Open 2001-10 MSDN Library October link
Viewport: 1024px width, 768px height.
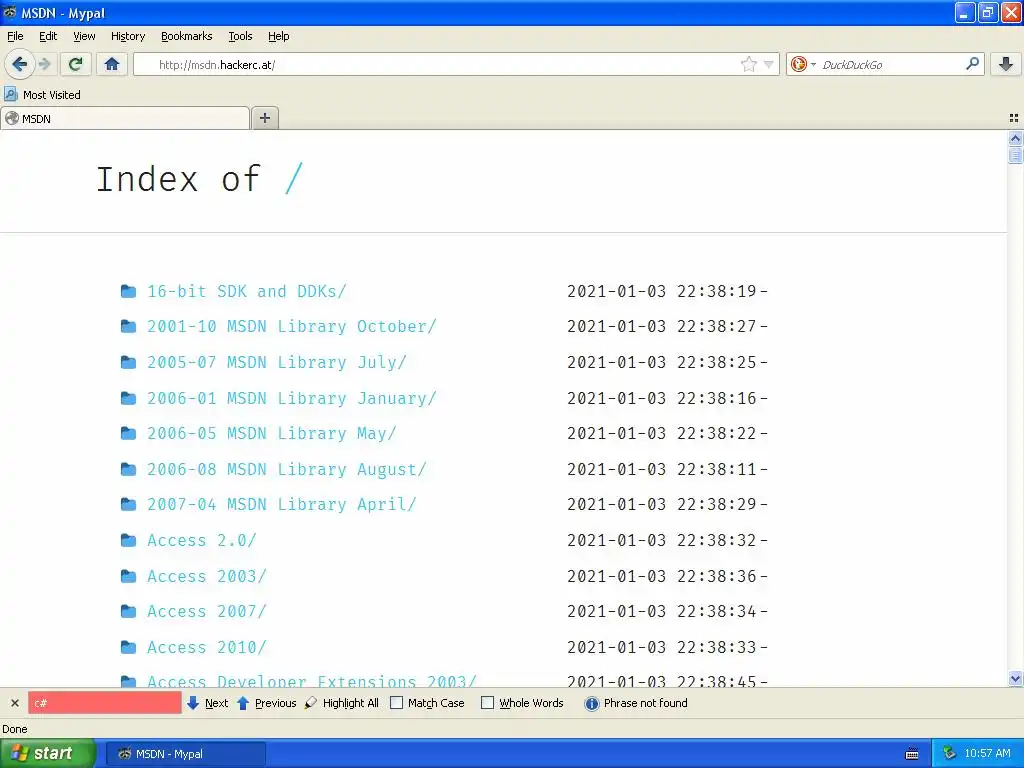click(291, 326)
